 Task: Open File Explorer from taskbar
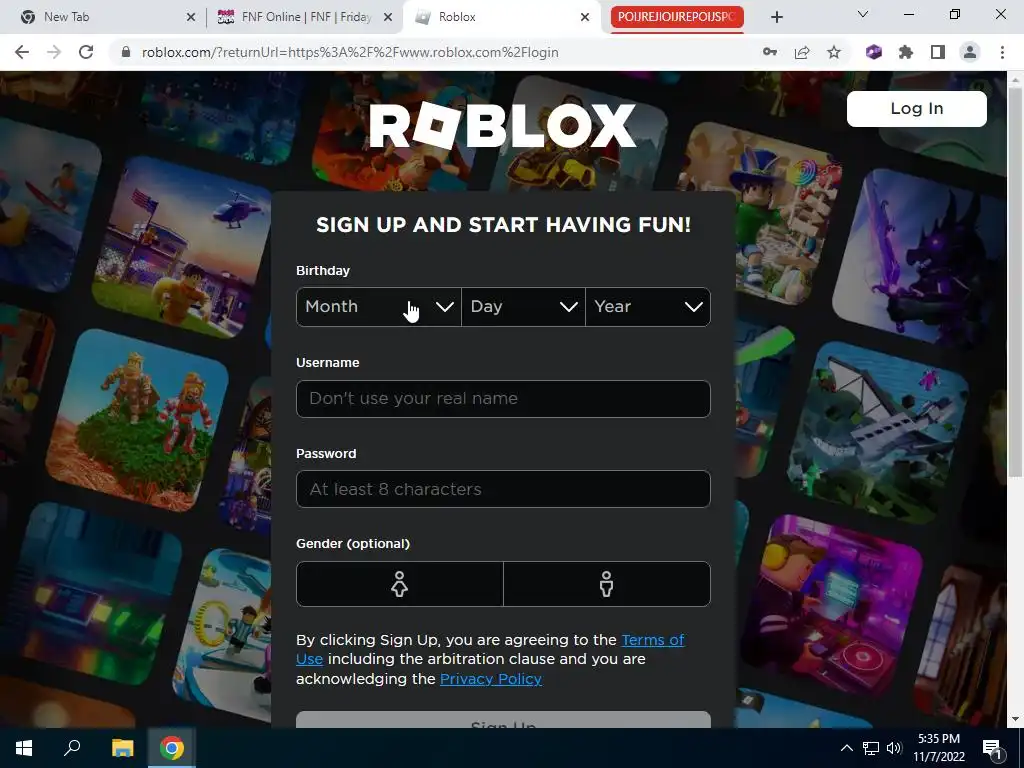tap(122, 748)
